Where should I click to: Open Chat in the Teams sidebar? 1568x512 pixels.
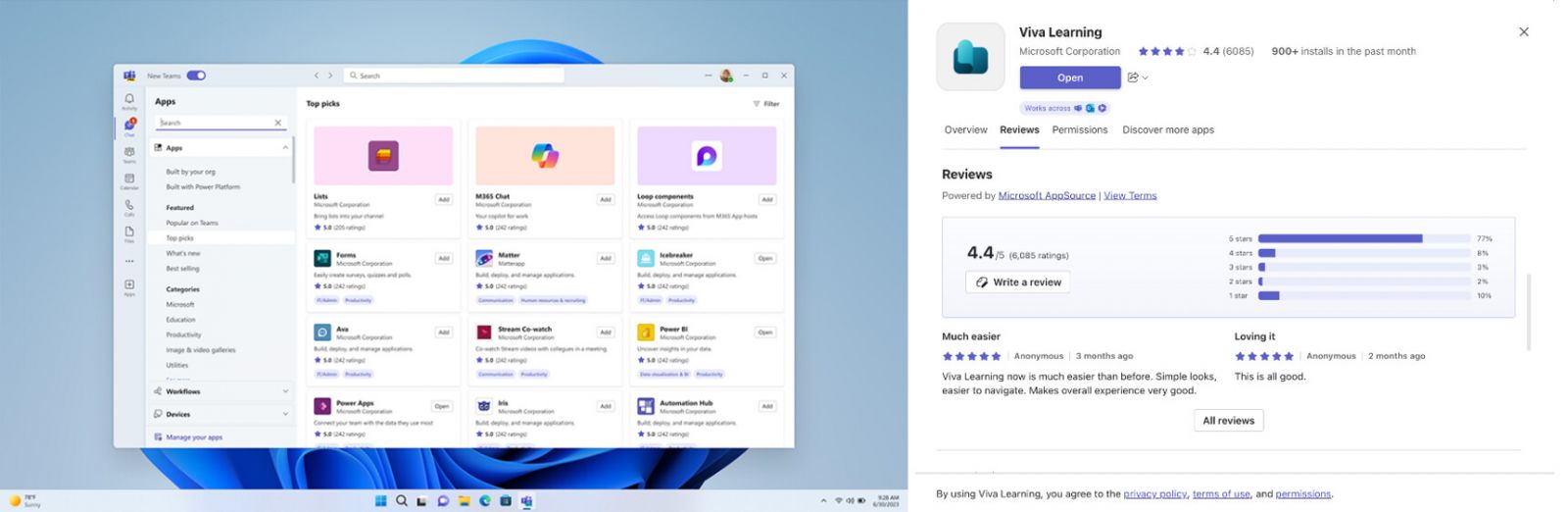point(129,127)
